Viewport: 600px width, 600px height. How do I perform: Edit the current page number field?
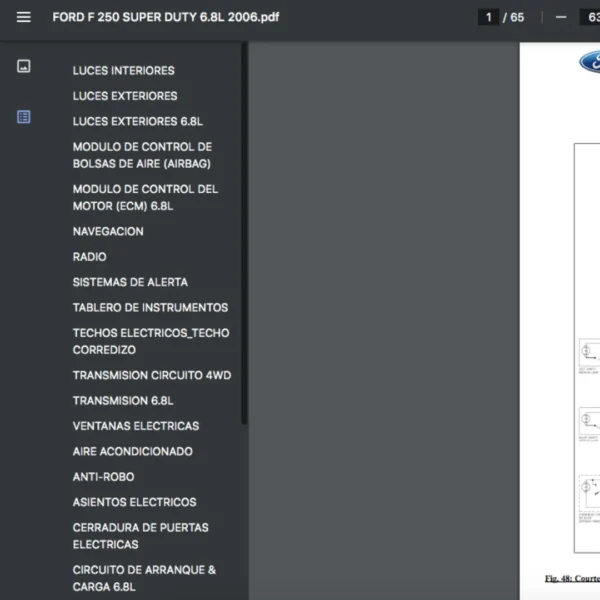click(x=488, y=17)
